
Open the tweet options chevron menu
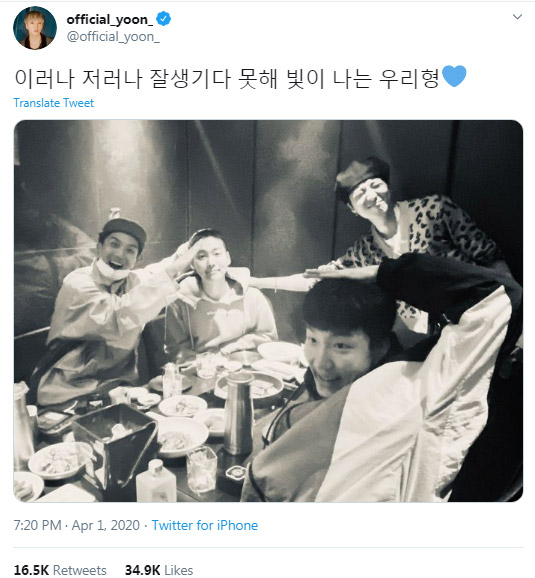click(x=517, y=17)
